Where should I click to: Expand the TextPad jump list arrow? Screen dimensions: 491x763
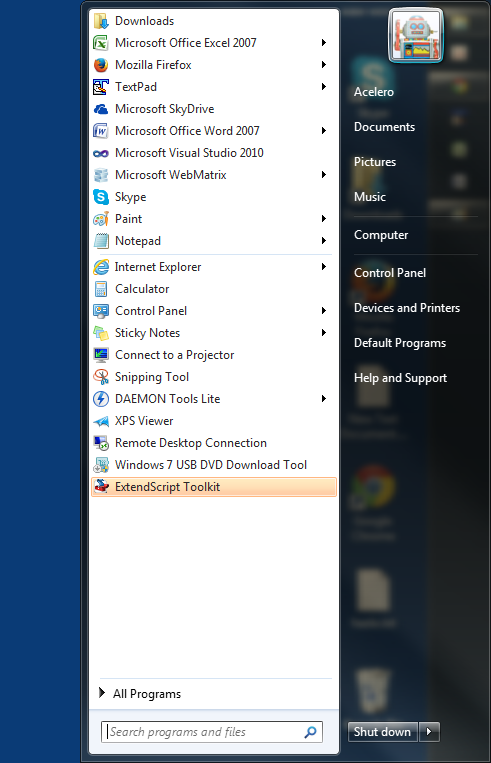click(324, 87)
